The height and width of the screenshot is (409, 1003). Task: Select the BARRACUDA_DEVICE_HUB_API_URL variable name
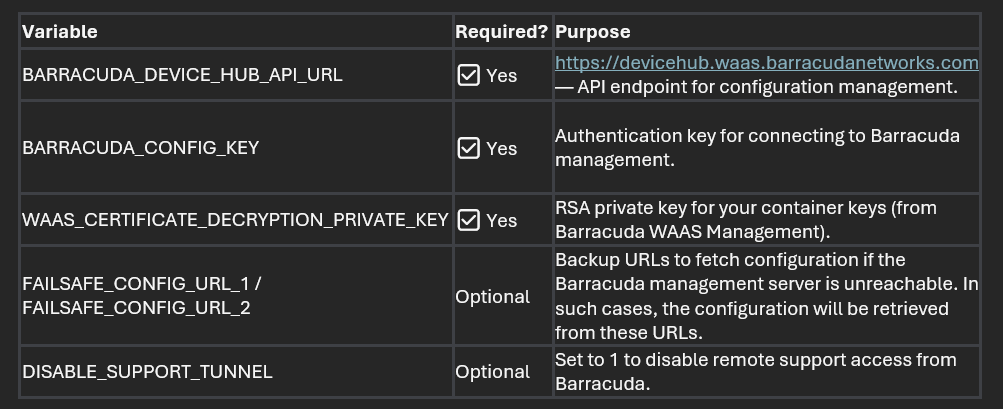(182, 75)
